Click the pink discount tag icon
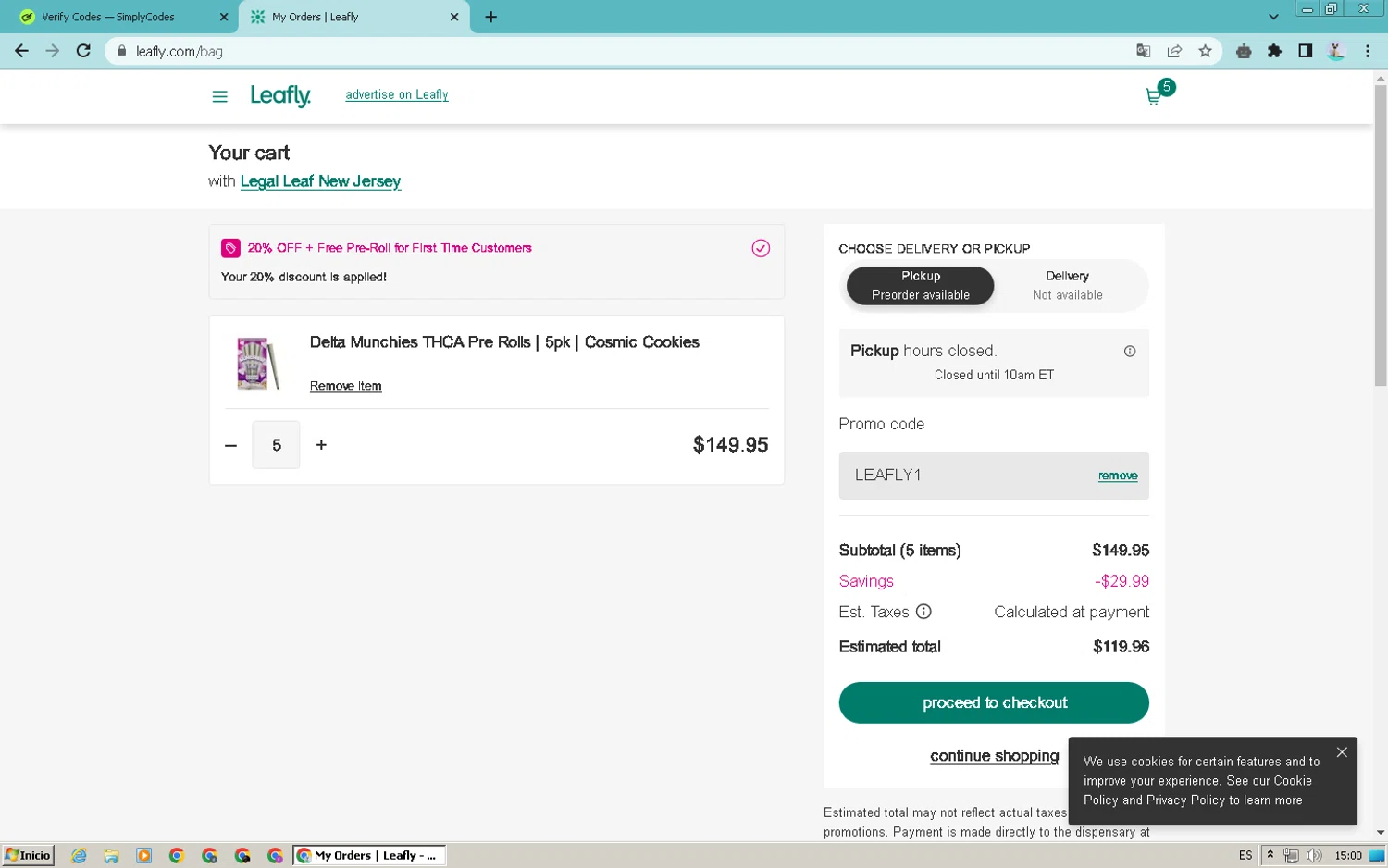Screen dimensions: 1388x868 pyautogui.click(x=230, y=248)
